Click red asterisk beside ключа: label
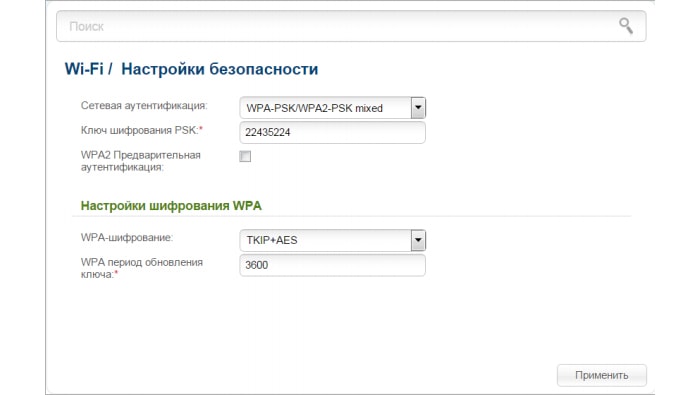 coord(117,273)
